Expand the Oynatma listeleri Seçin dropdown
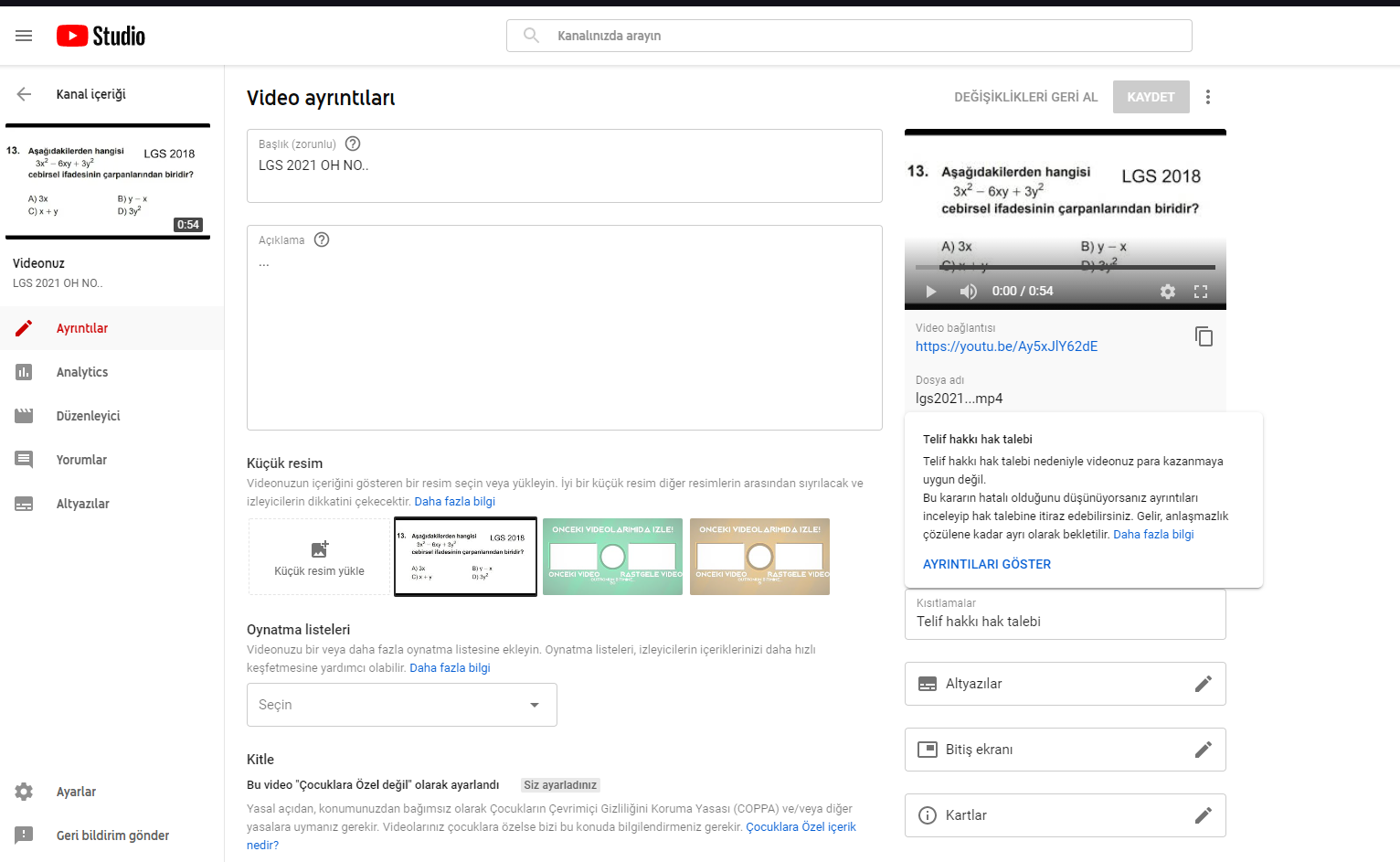1400x862 pixels. (402, 705)
